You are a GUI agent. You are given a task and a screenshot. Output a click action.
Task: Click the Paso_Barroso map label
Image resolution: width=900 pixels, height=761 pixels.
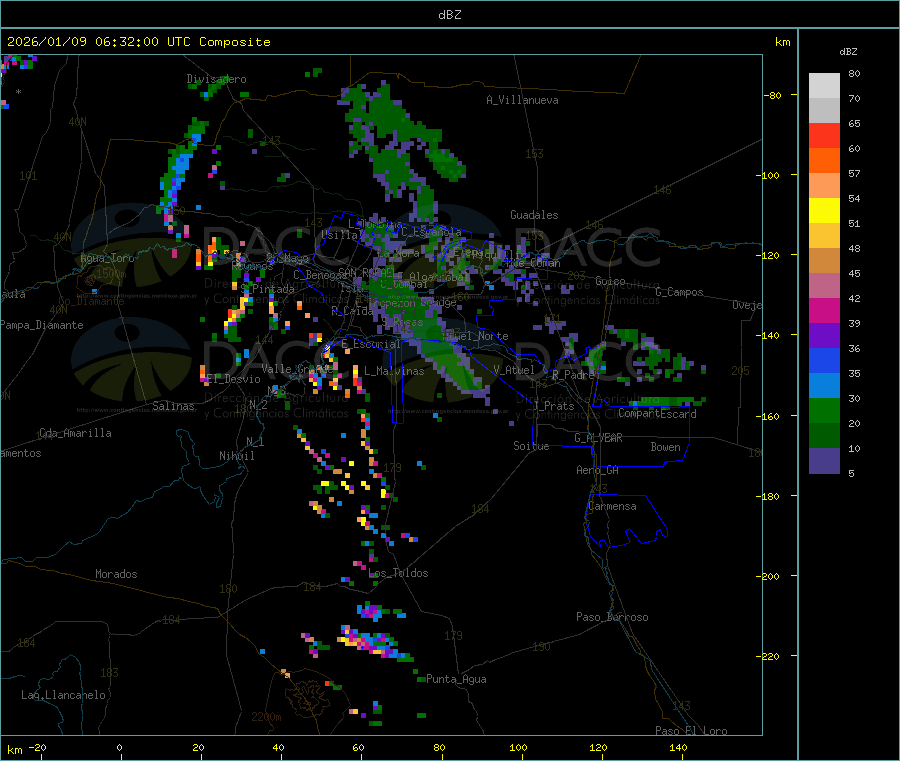point(612,617)
